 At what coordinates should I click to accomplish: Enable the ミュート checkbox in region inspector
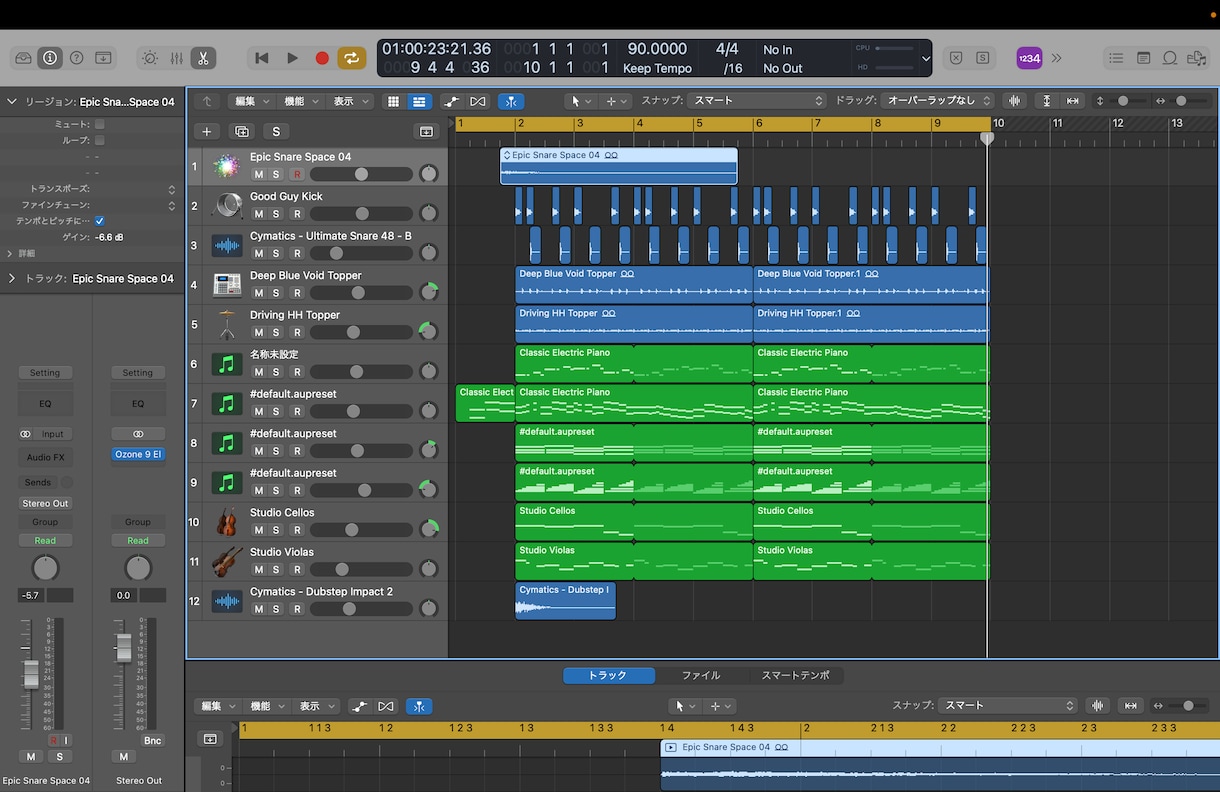tap(99, 125)
